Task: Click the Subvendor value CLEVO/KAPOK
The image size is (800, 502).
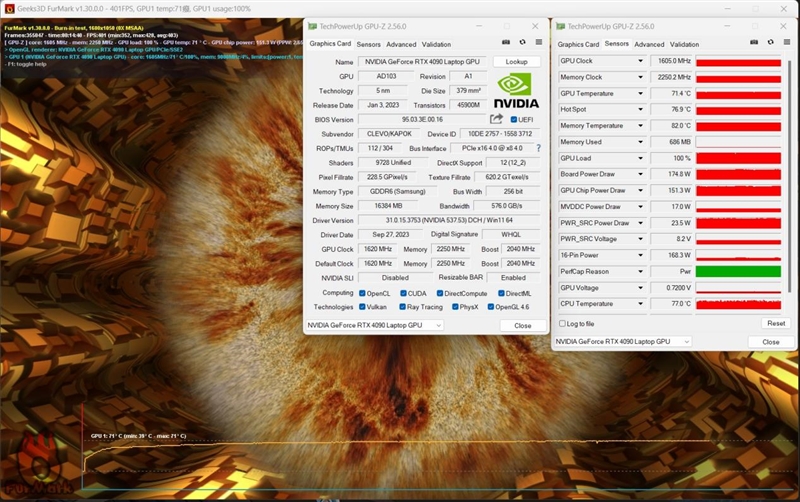Action: coord(389,134)
